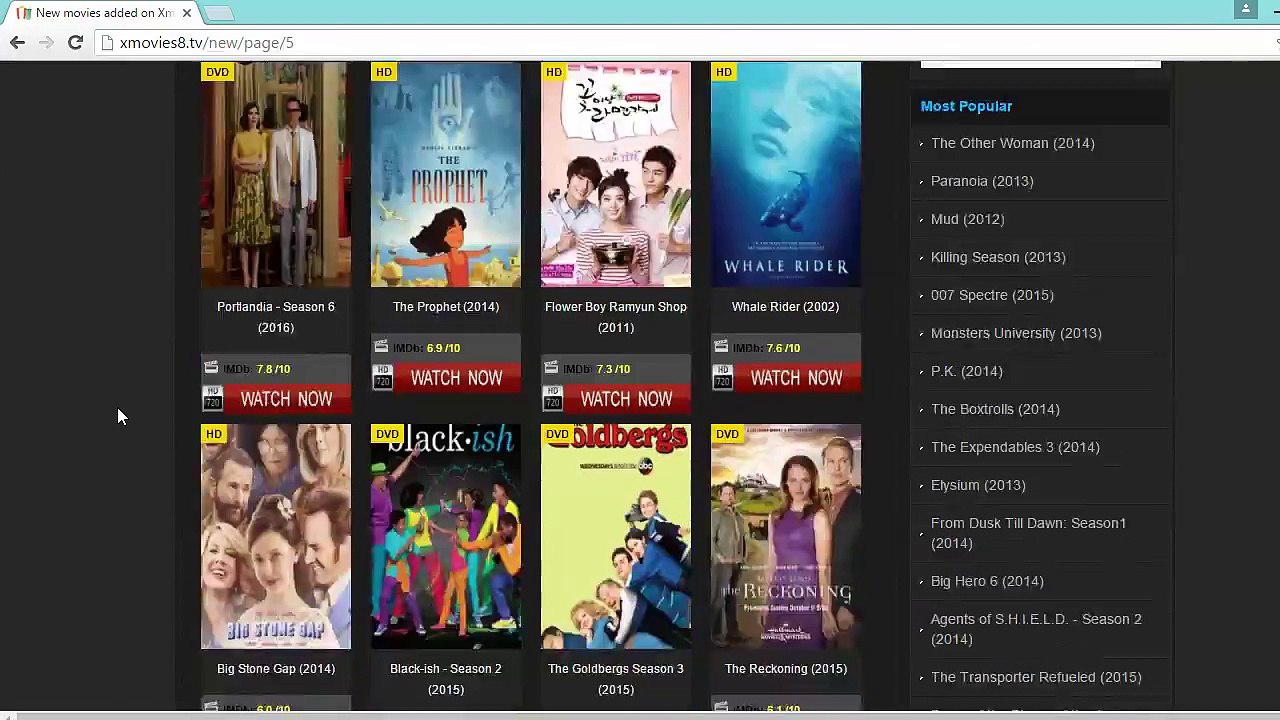This screenshot has height=720, width=1280.
Task: Click HD 720 icon under Whale Rider
Action: point(722,378)
